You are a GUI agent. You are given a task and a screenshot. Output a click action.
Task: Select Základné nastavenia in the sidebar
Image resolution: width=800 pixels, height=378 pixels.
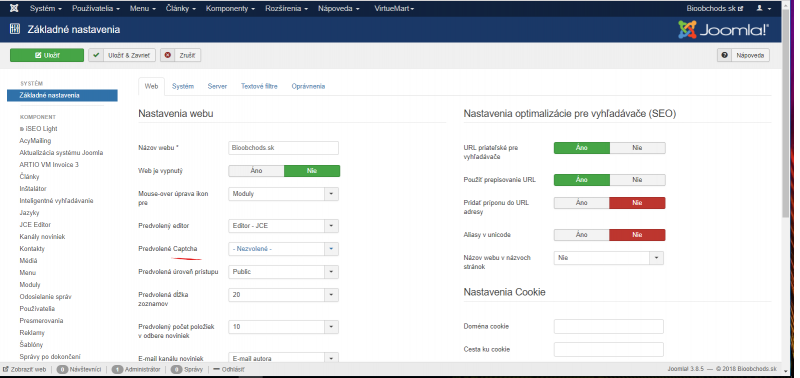click(x=62, y=95)
